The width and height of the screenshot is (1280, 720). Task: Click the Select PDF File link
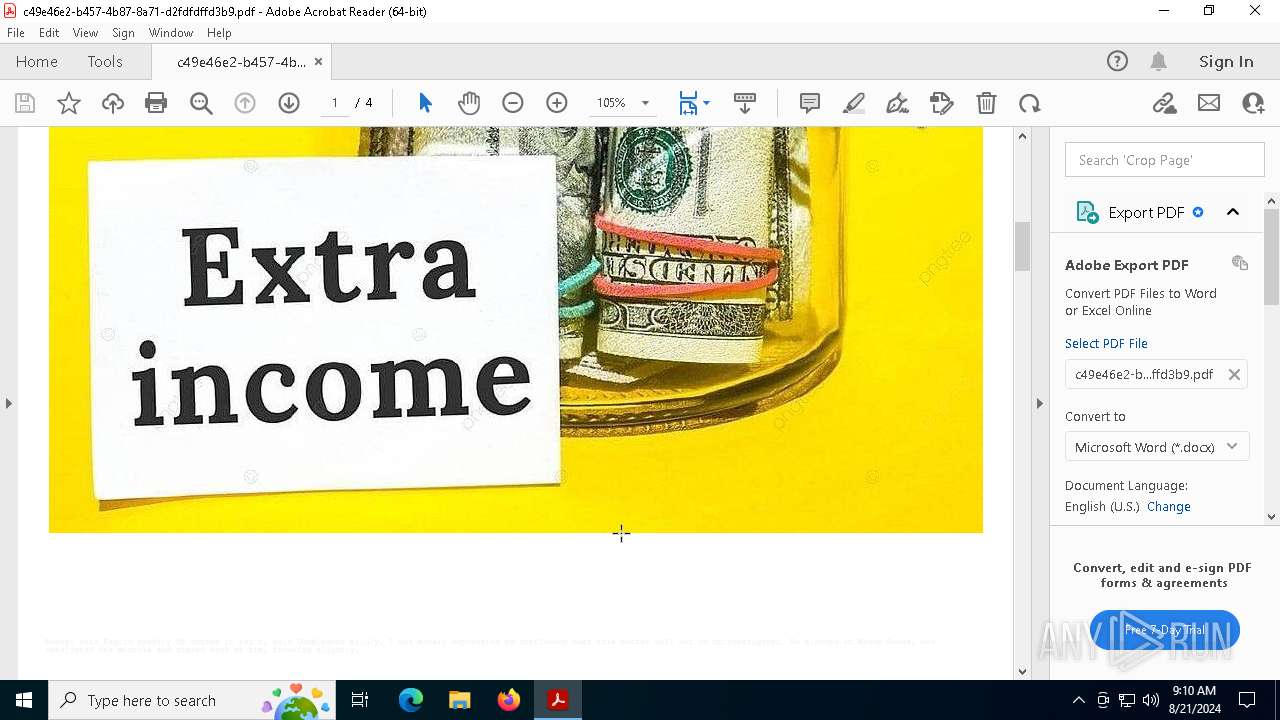(x=1106, y=343)
